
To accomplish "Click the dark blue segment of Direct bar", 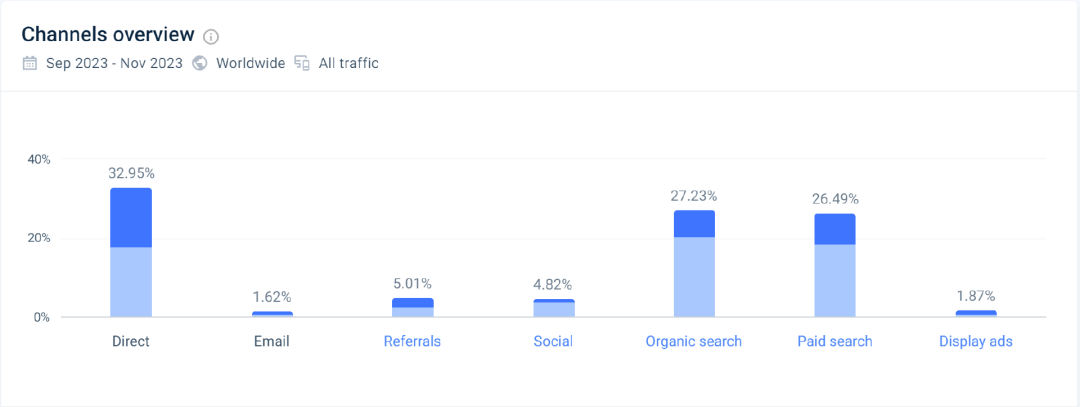I will (x=131, y=217).
